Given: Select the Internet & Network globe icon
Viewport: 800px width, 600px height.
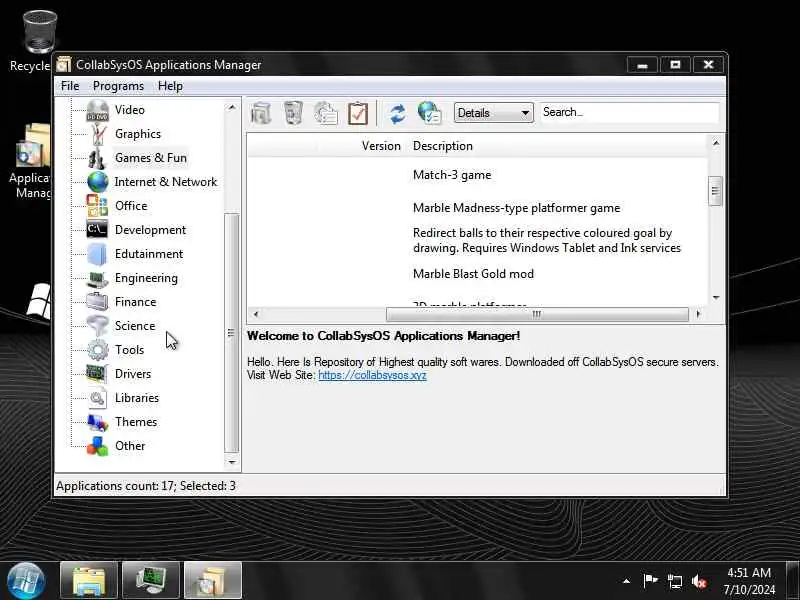Looking at the screenshot, I should [97, 182].
